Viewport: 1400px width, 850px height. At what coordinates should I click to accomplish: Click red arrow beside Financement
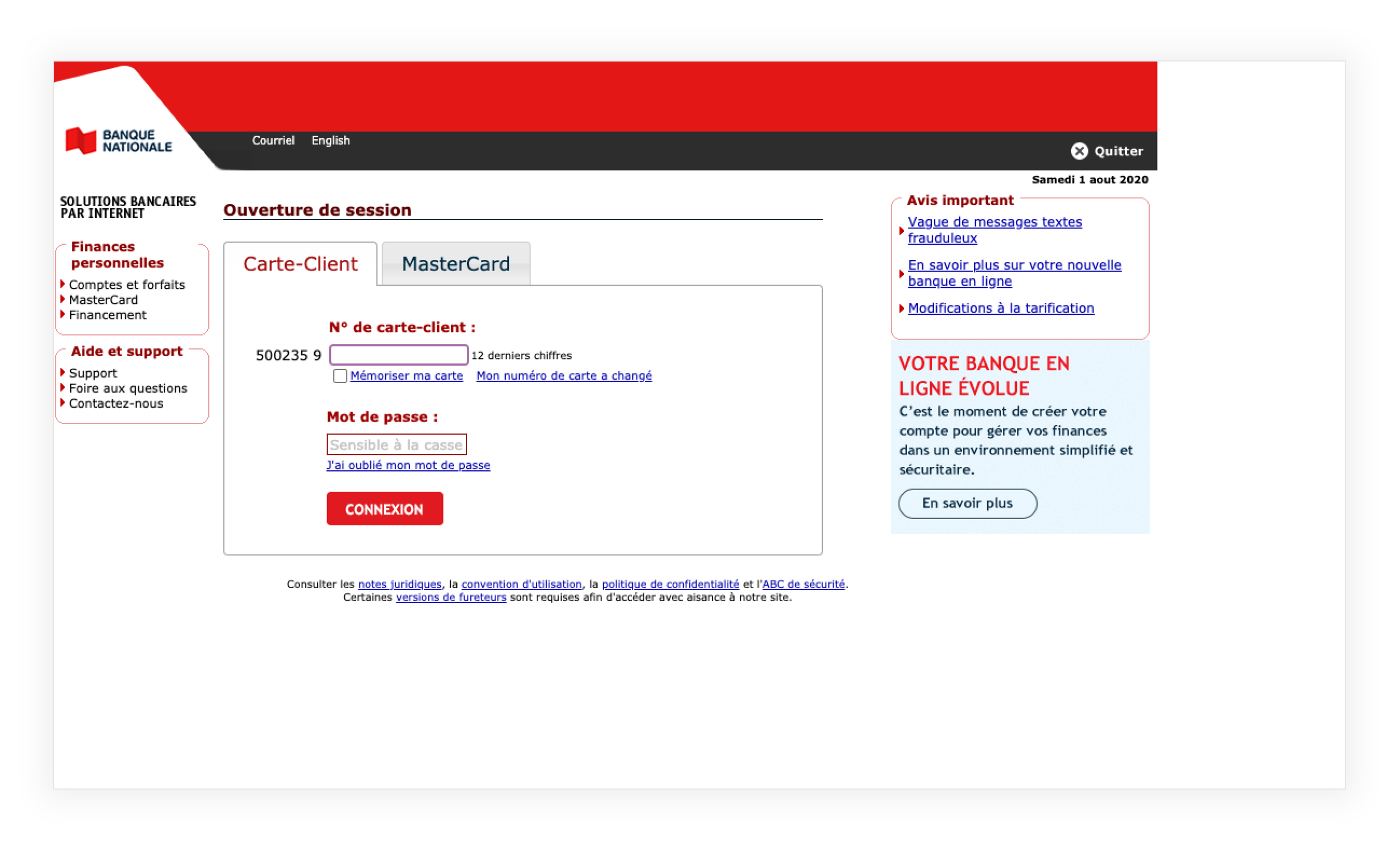point(63,314)
